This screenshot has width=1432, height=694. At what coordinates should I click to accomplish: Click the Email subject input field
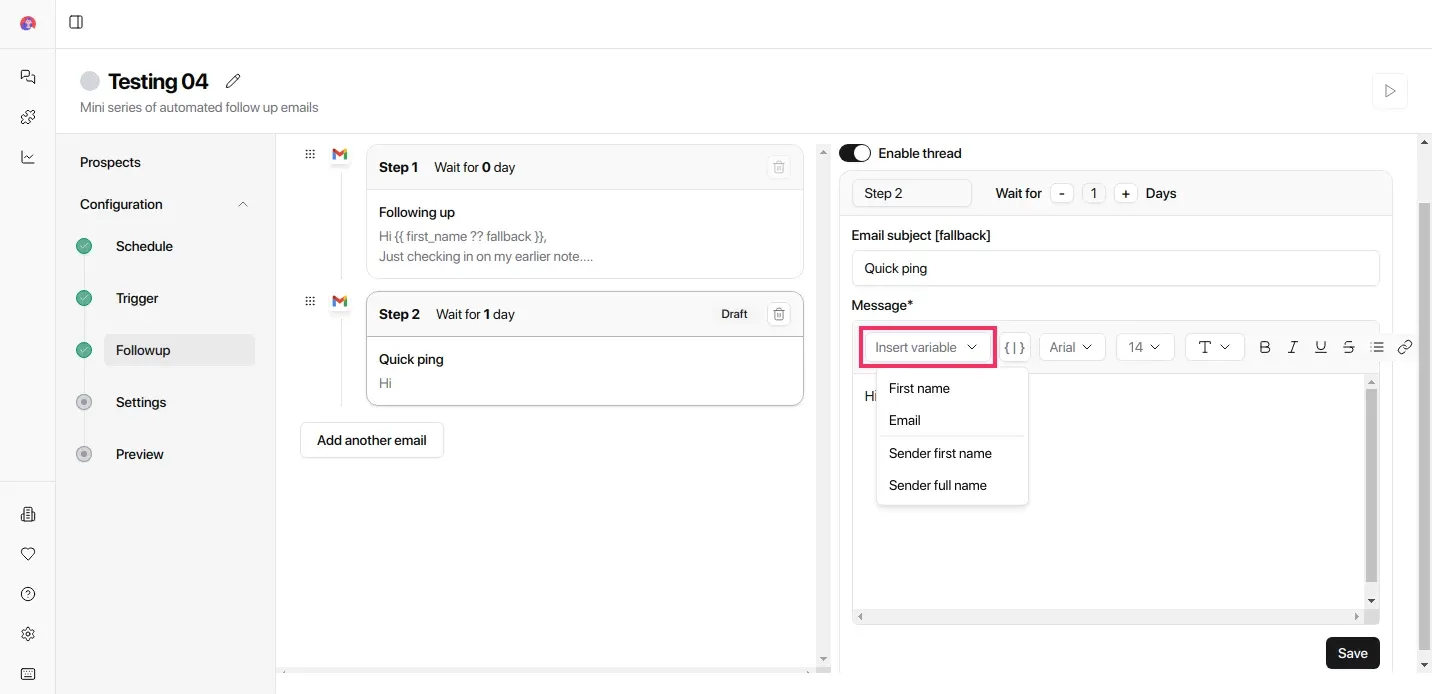pos(1115,268)
